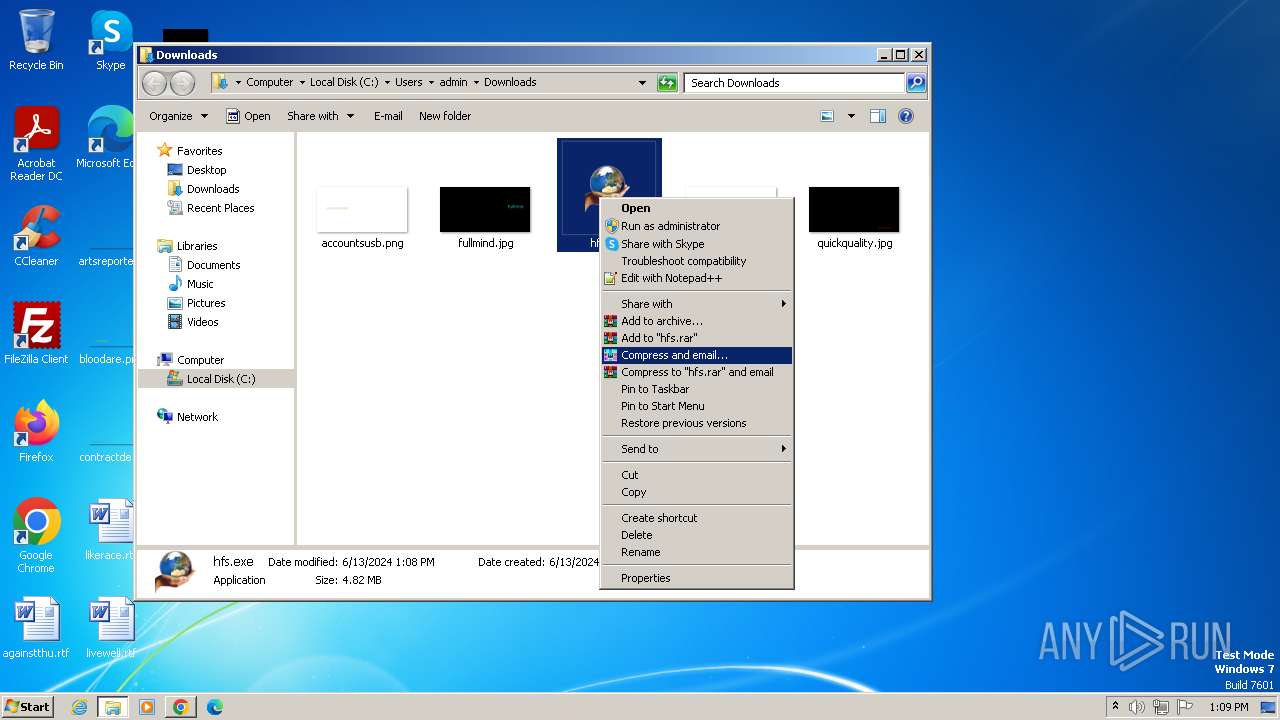Choose Delete in context menu
Image resolution: width=1280 pixels, height=720 pixels.
pyautogui.click(x=696, y=535)
